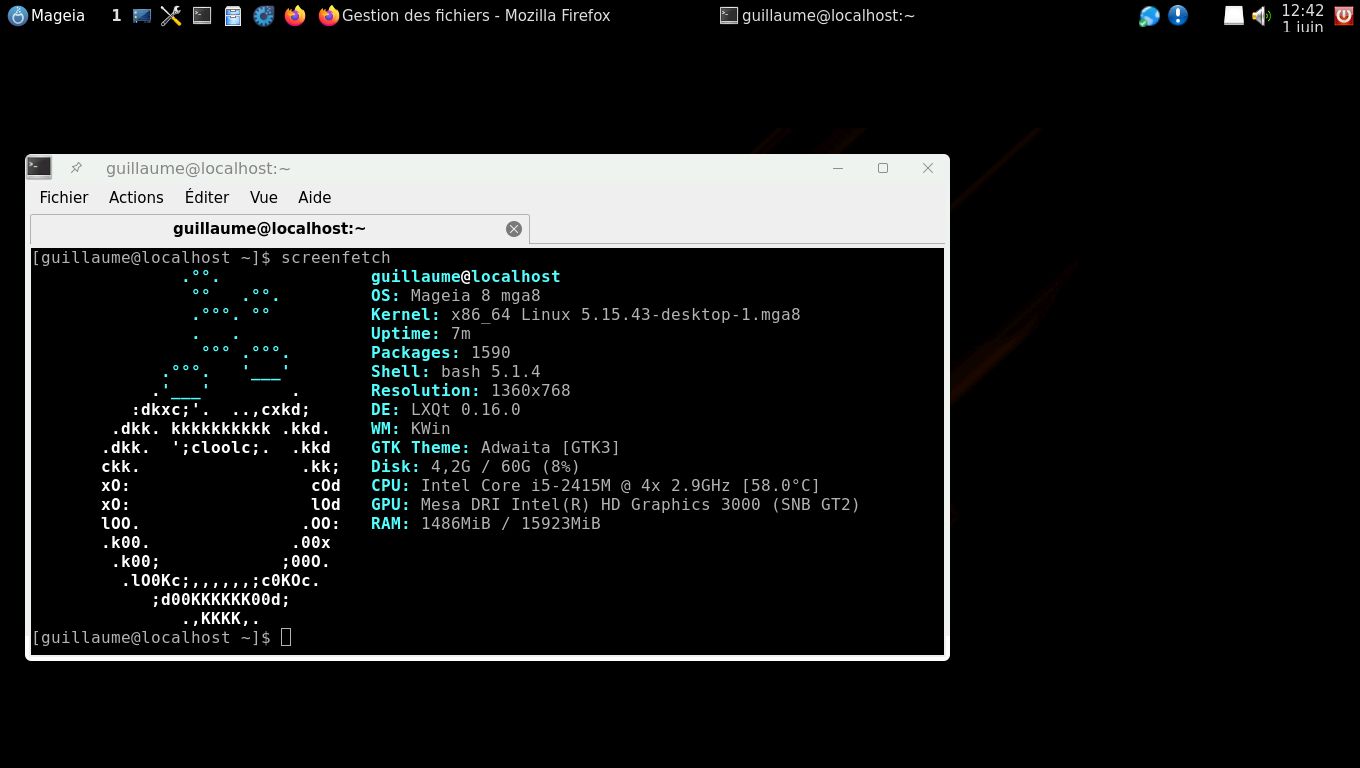
Task: Close the terminal window
Action: pyautogui.click(x=928, y=168)
